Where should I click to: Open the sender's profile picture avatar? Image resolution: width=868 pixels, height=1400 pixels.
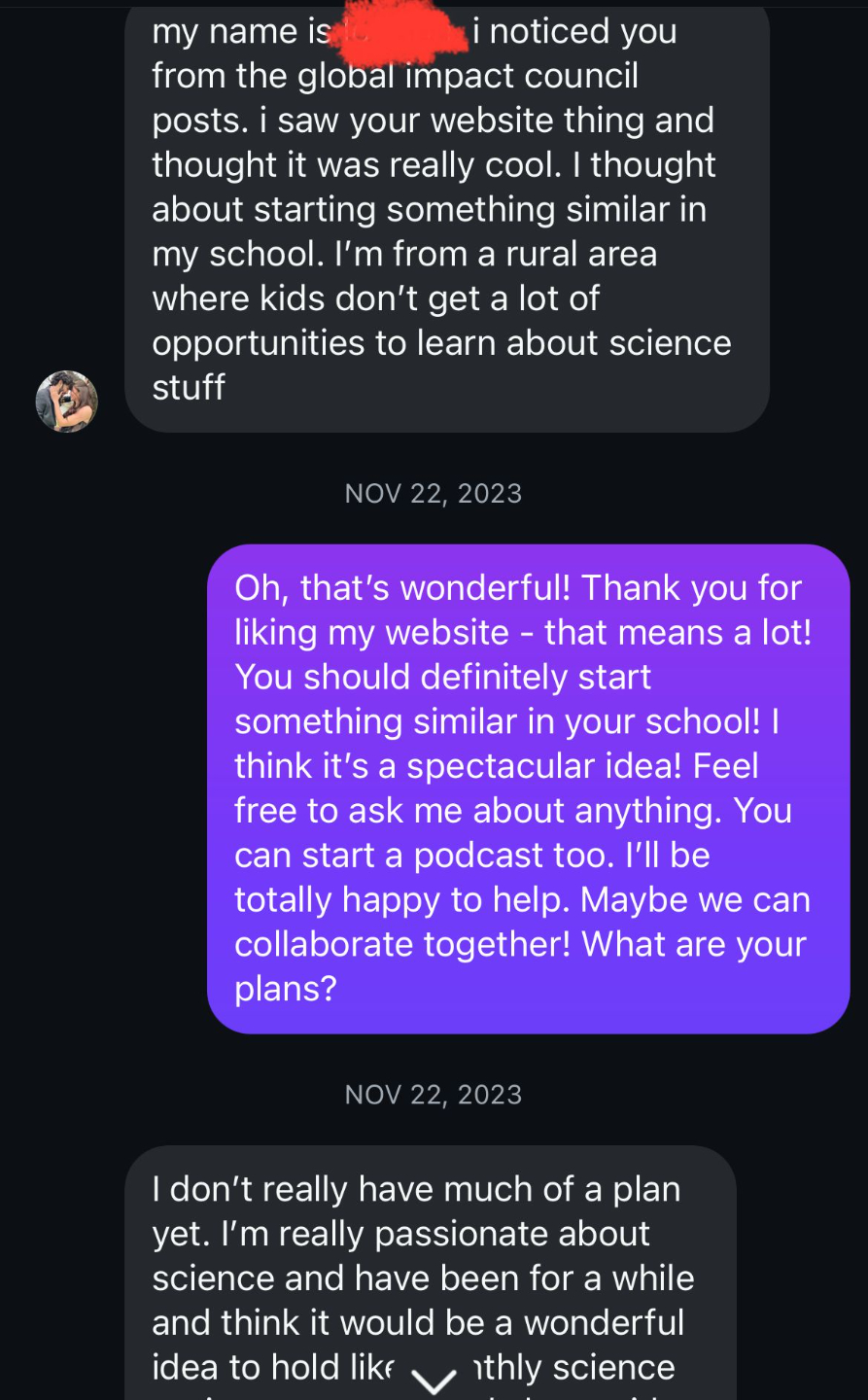[67, 401]
